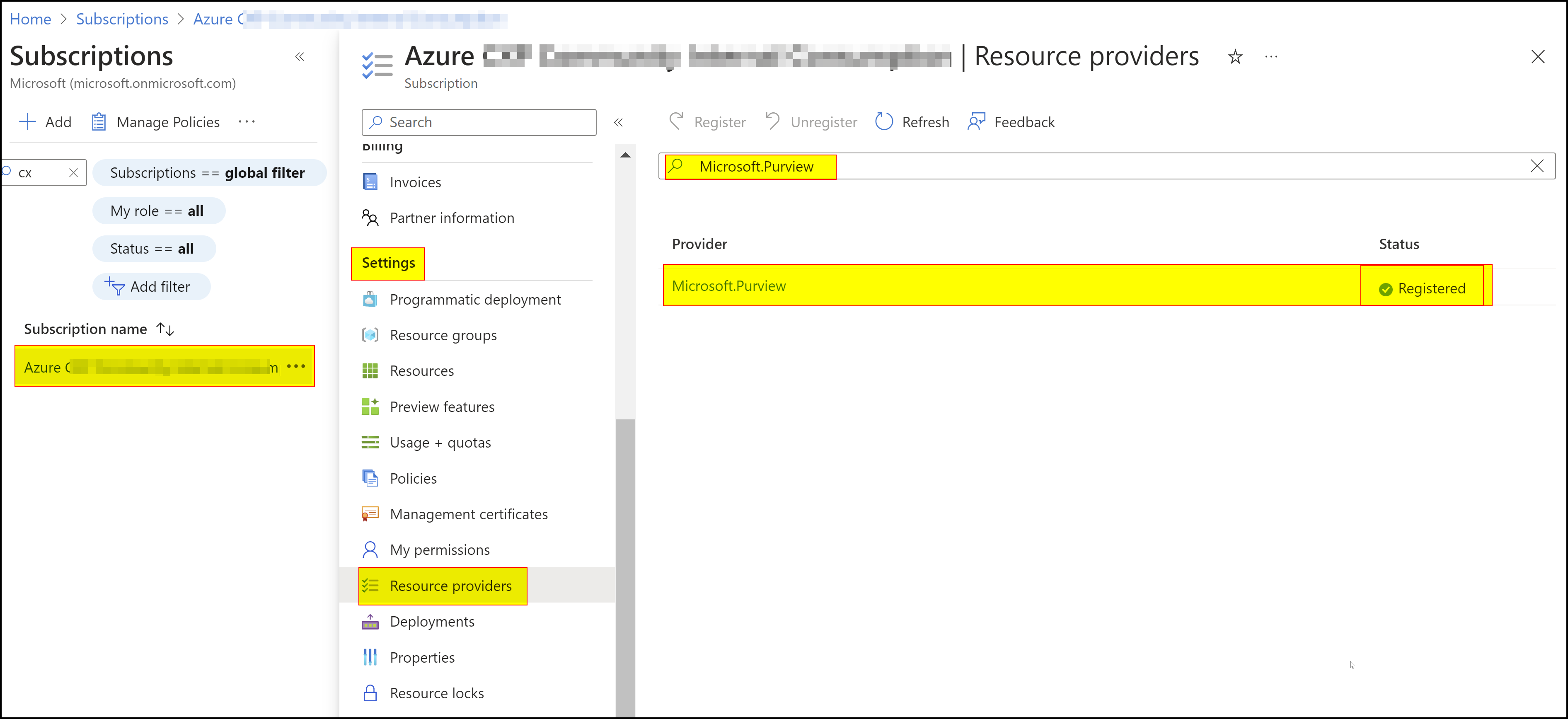Clear the 'cx' subscription search text
The width and height of the screenshot is (1568, 719).
point(73,173)
